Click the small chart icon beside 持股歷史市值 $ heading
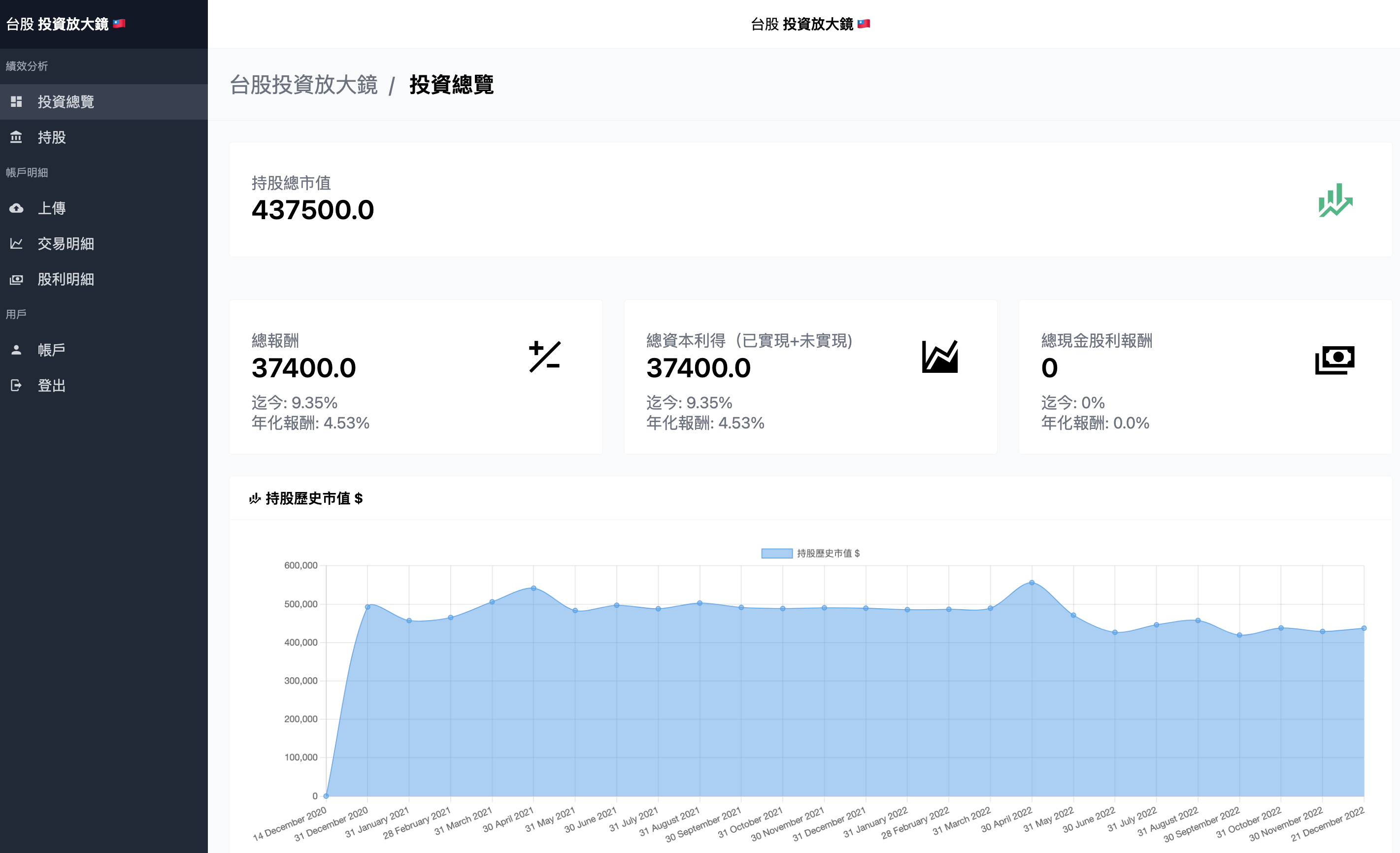 (x=255, y=498)
